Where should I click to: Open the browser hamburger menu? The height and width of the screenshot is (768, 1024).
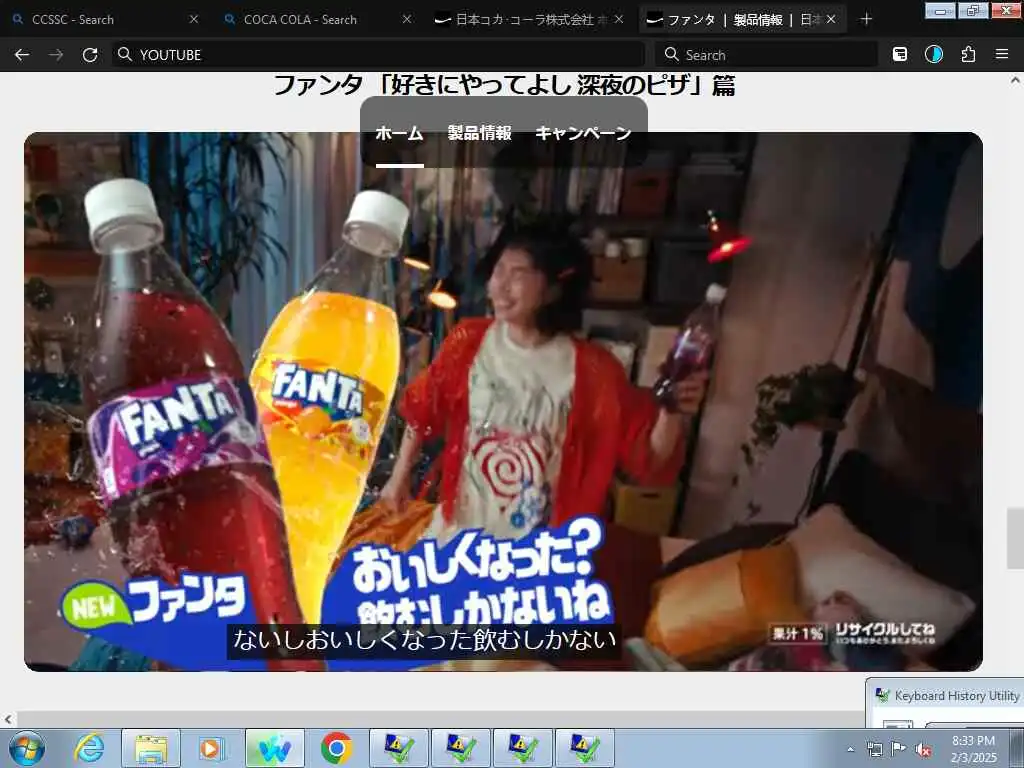1002,55
